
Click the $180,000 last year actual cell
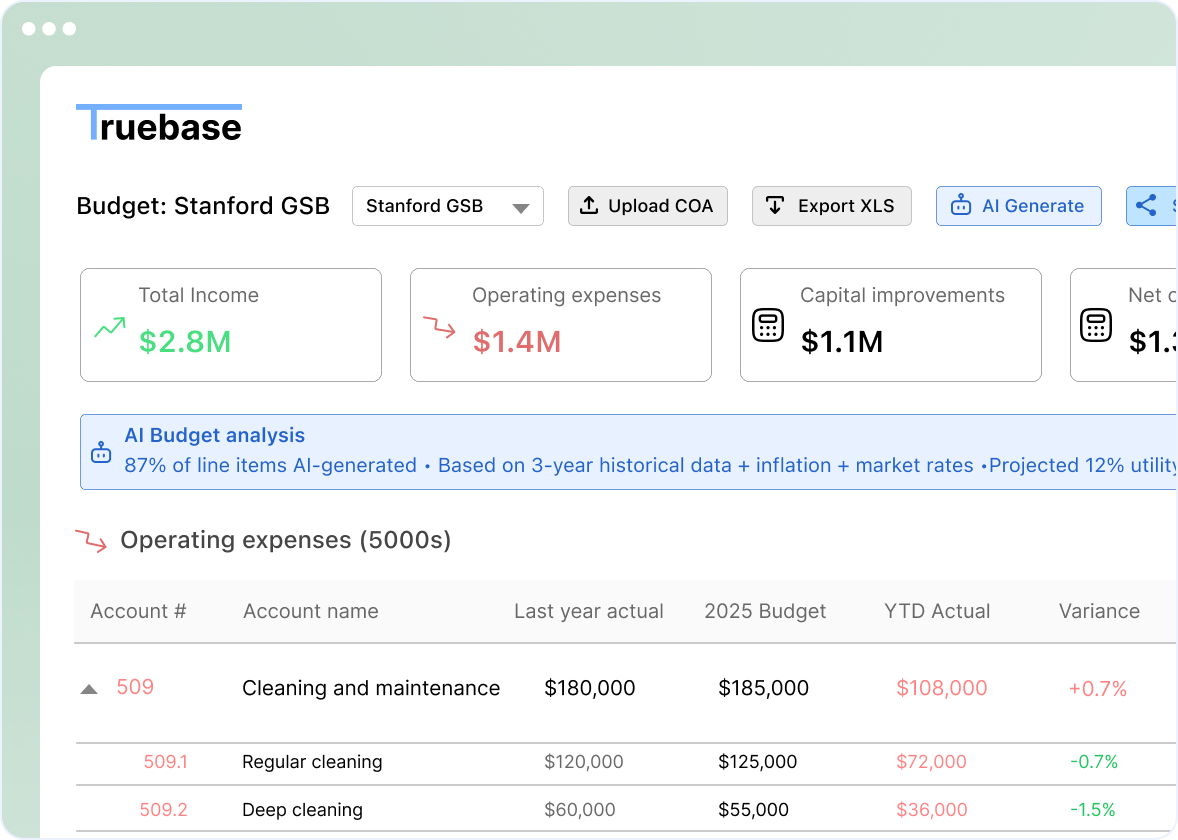click(x=590, y=687)
